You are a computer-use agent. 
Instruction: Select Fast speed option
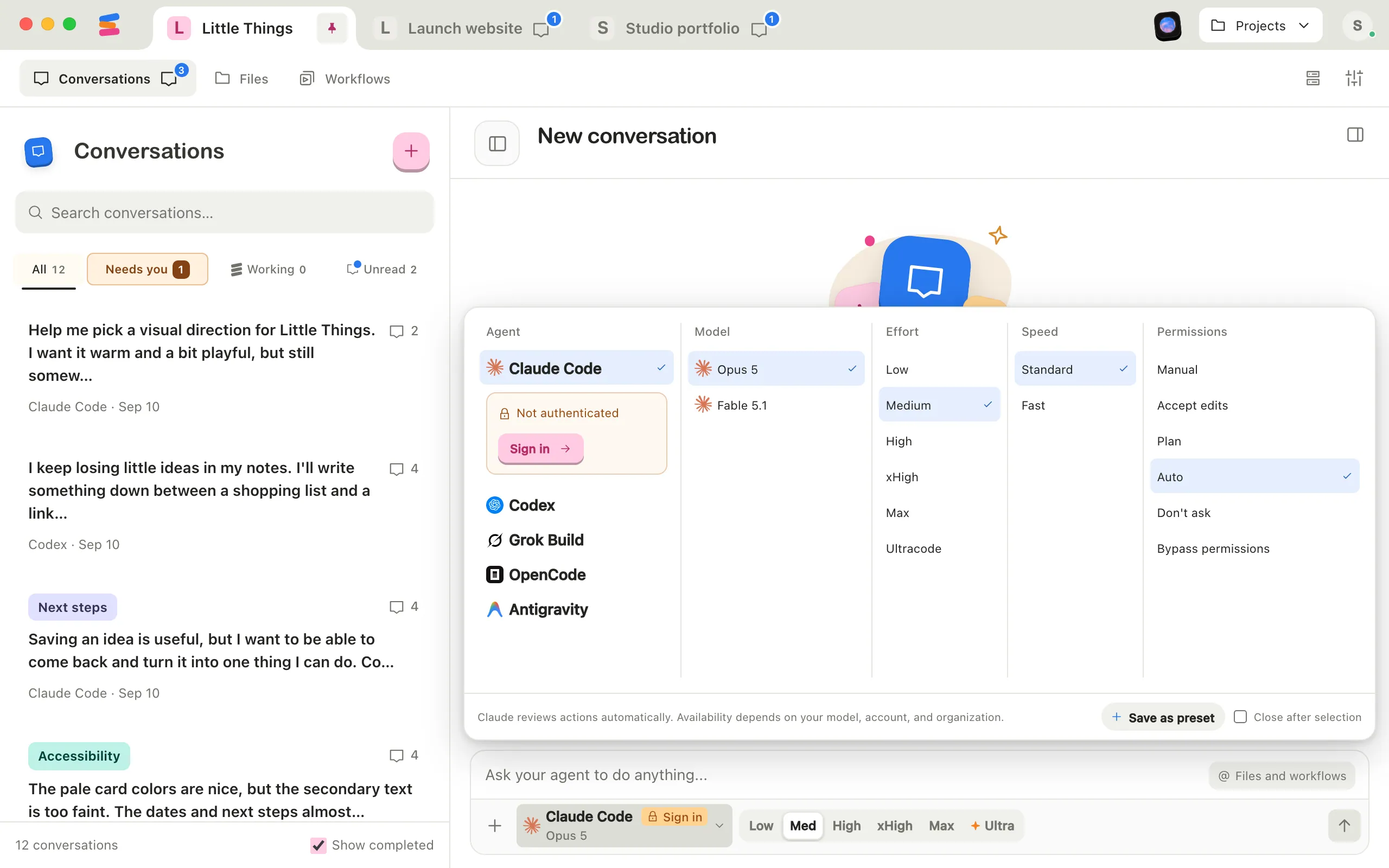point(1075,405)
